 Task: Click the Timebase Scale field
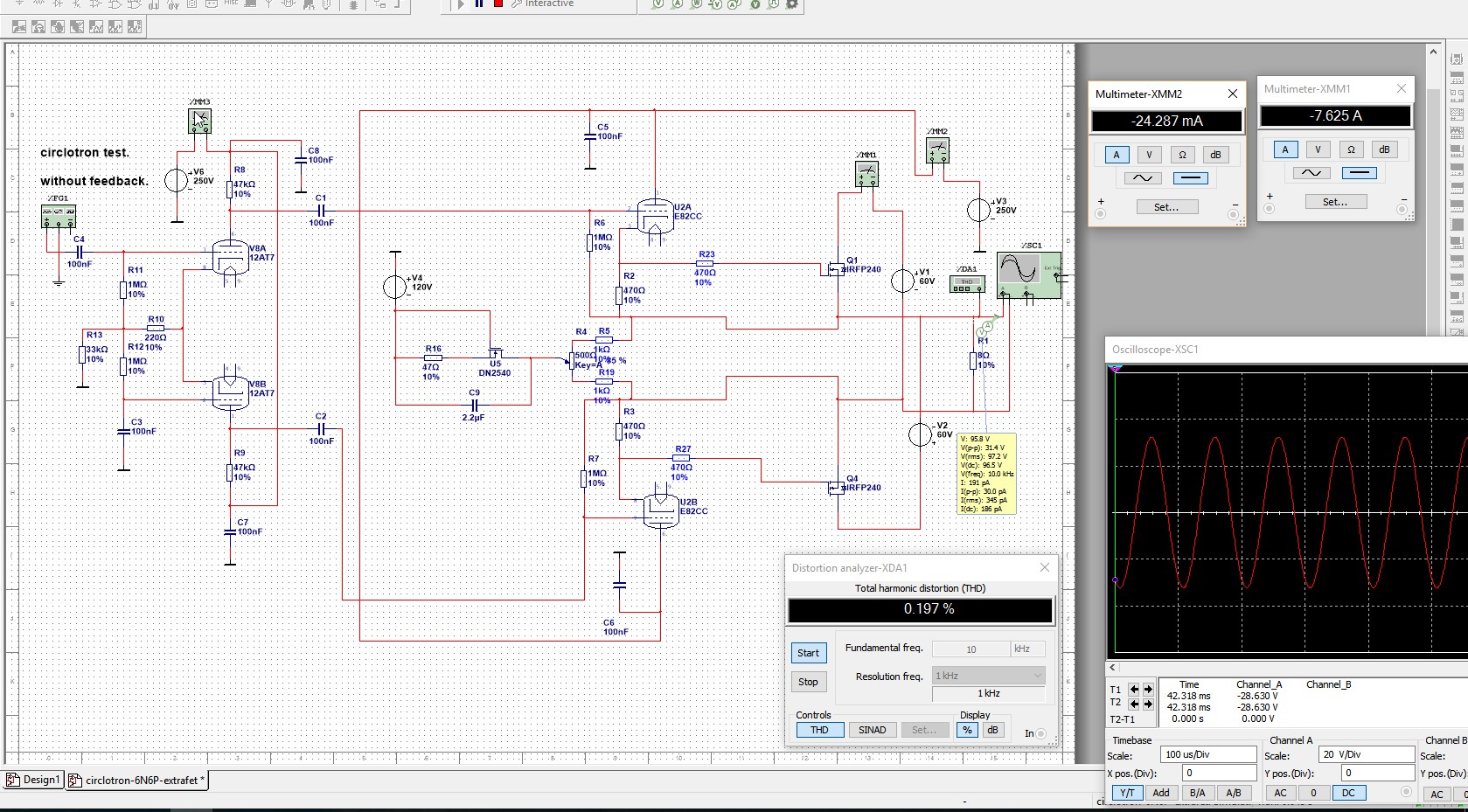coord(1208,754)
